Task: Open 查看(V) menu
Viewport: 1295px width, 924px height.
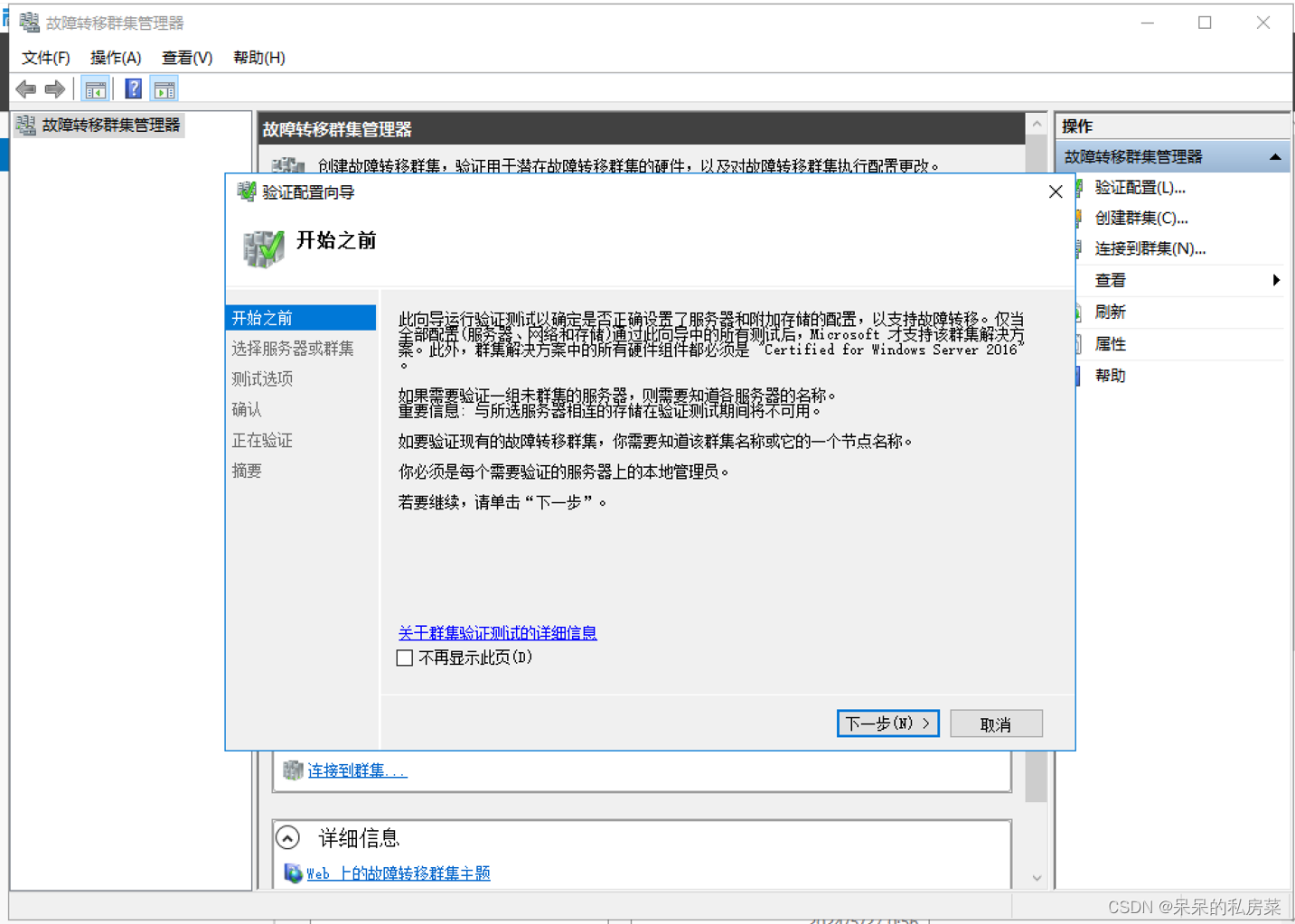Action: point(187,58)
